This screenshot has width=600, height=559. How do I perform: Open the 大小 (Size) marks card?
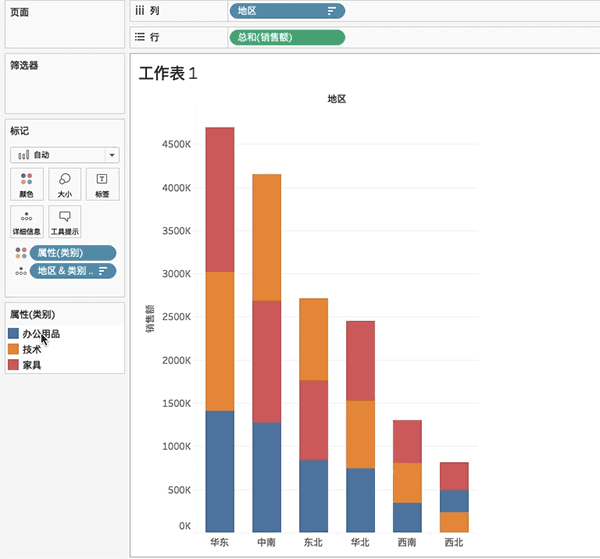[64, 183]
